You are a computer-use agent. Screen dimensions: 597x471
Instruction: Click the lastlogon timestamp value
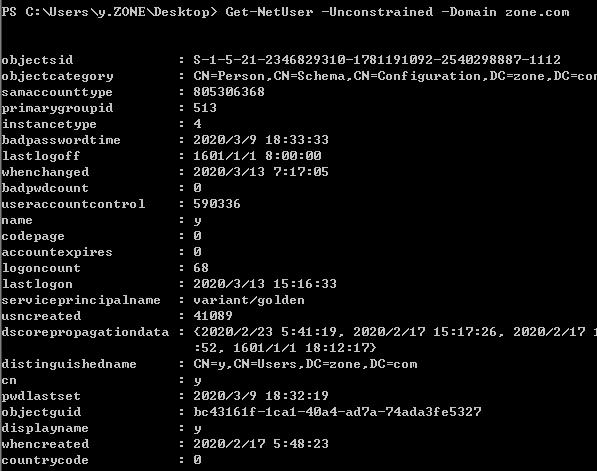click(265, 284)
